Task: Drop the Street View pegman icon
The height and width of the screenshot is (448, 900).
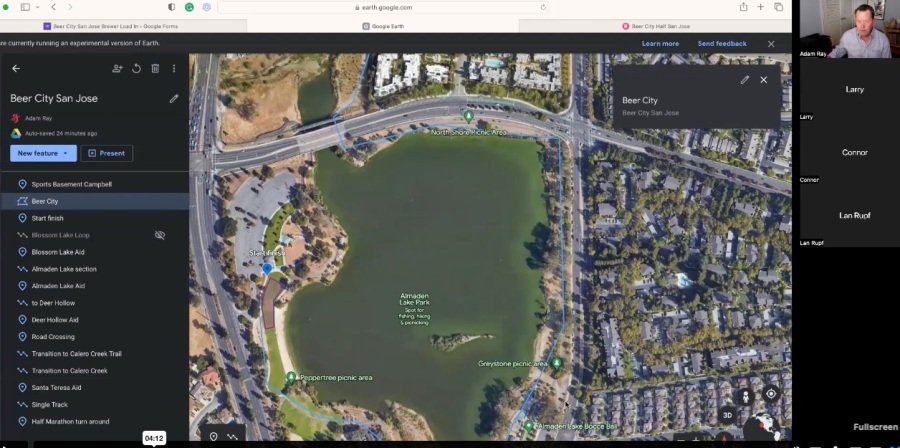Action: click(x=745, y=396)
